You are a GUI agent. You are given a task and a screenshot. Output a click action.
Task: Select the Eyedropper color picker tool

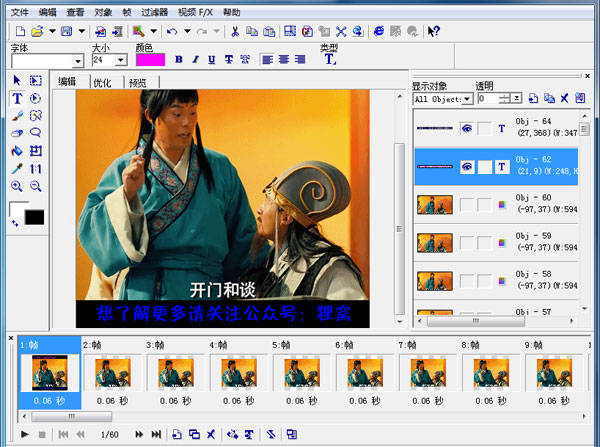pos(17,168)
